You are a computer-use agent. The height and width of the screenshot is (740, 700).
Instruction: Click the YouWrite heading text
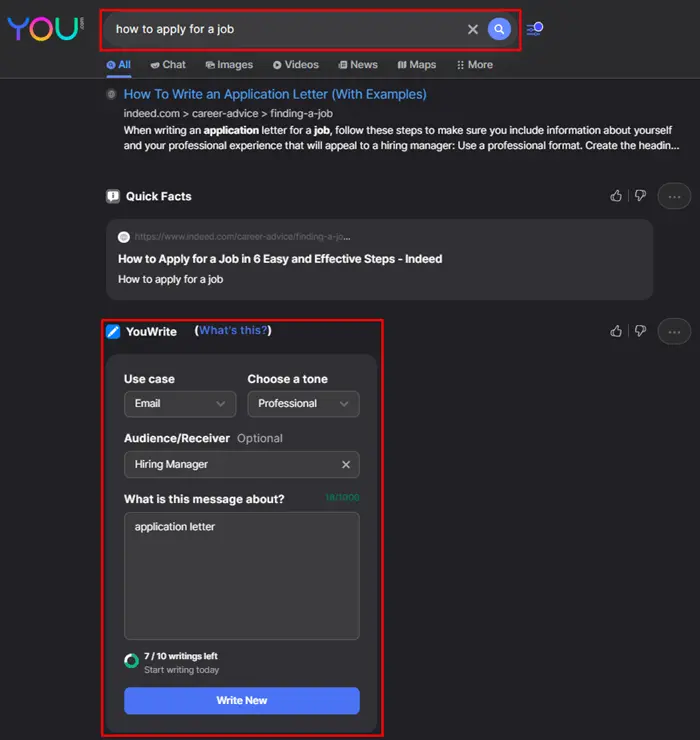point(151,332)
